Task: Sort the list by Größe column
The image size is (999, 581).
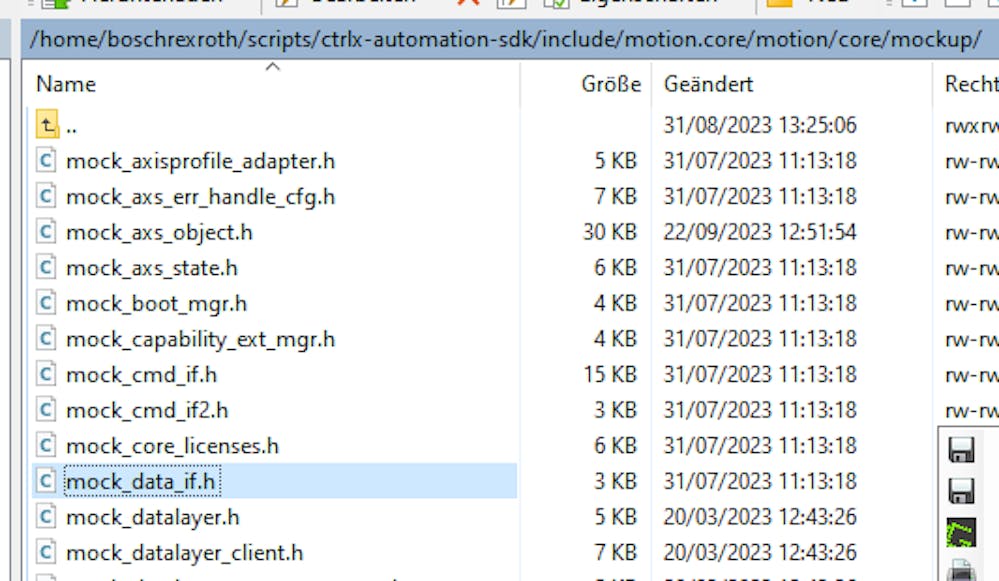Action: 610,85
